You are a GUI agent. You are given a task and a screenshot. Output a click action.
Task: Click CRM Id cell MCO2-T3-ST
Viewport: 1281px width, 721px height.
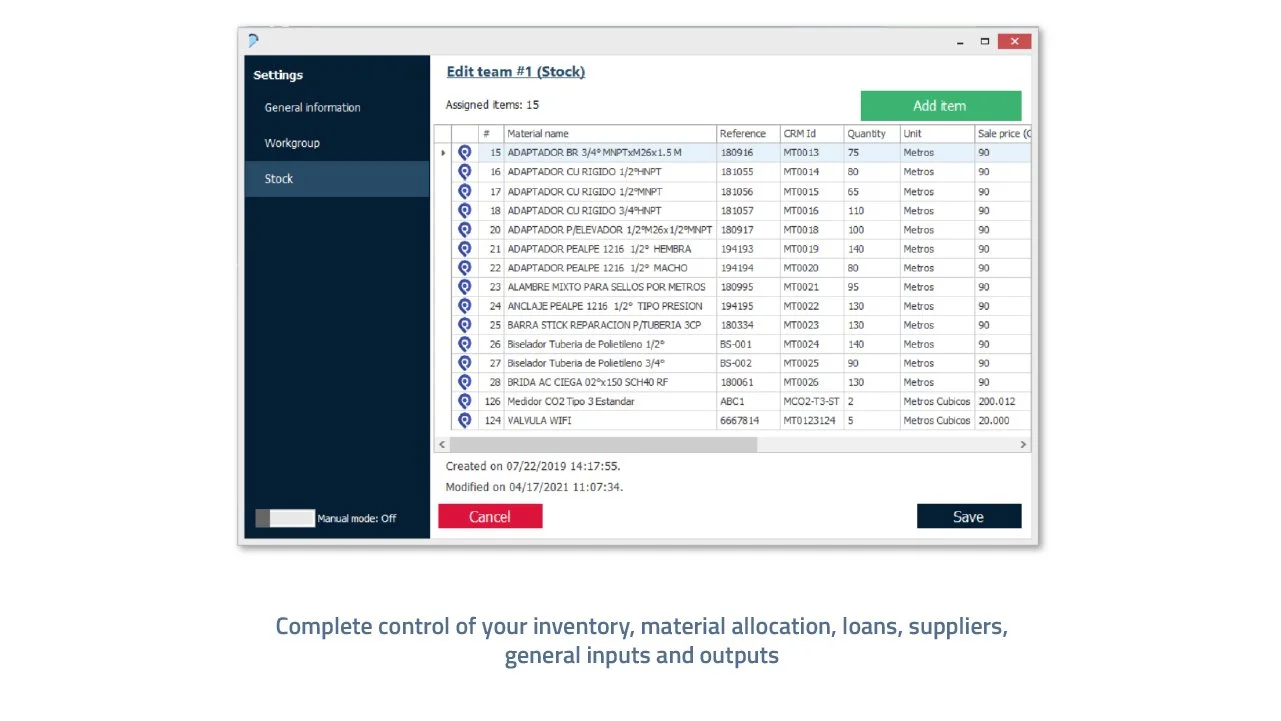coord(812,401)
